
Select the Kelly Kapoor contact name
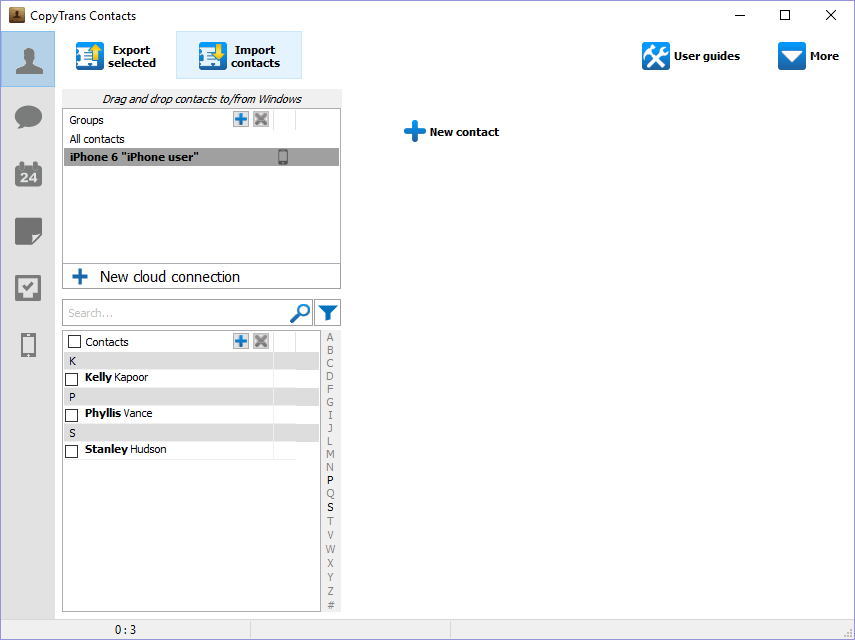point(116,377)
